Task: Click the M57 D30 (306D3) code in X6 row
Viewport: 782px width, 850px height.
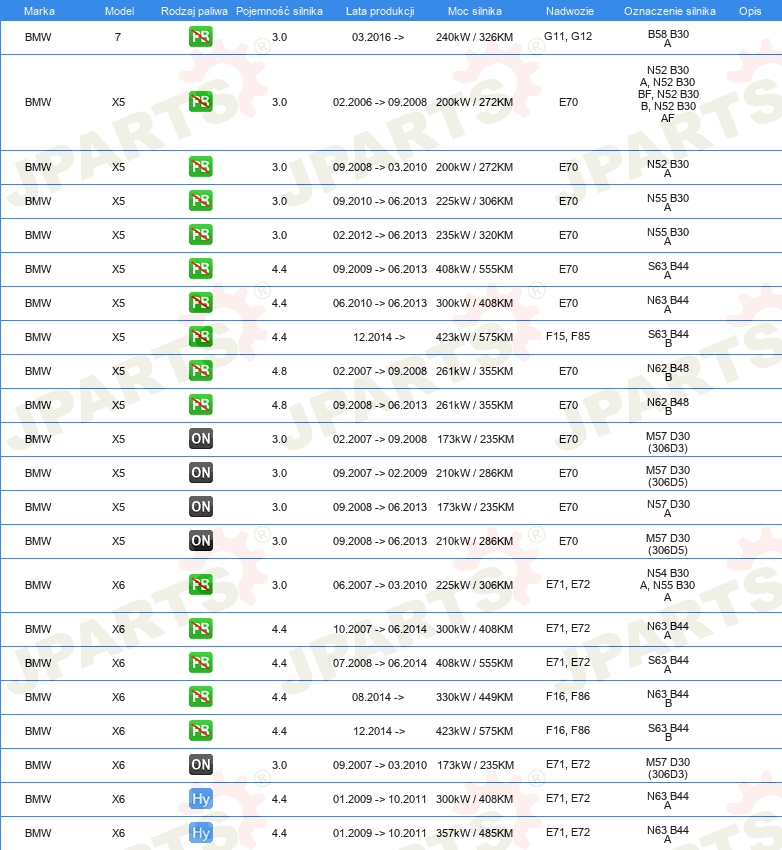Action: point(668,768)
